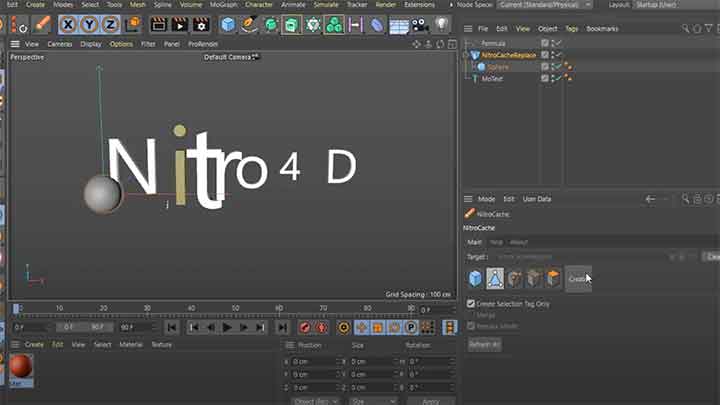720x405 pixels.
Task: Click the green gear MoGraph icon
Action: [313, 24]
